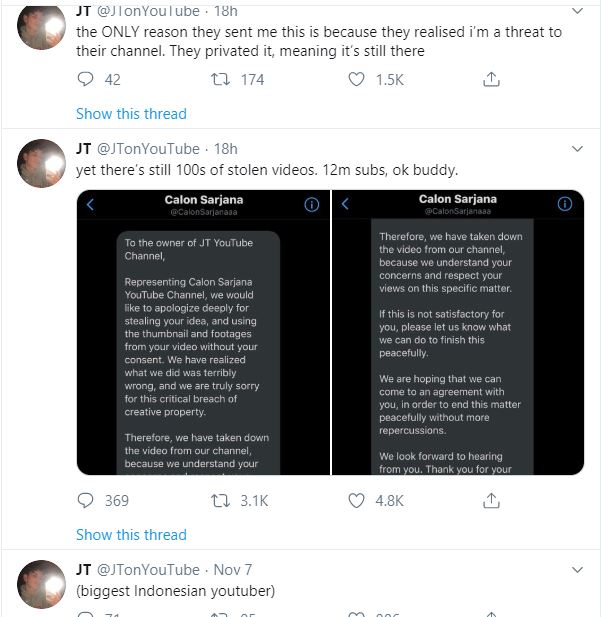Viewport: 601px width, 617px height.
Task: Open options chevron on Nov 7 tweet
Action: tap(577, 570)
